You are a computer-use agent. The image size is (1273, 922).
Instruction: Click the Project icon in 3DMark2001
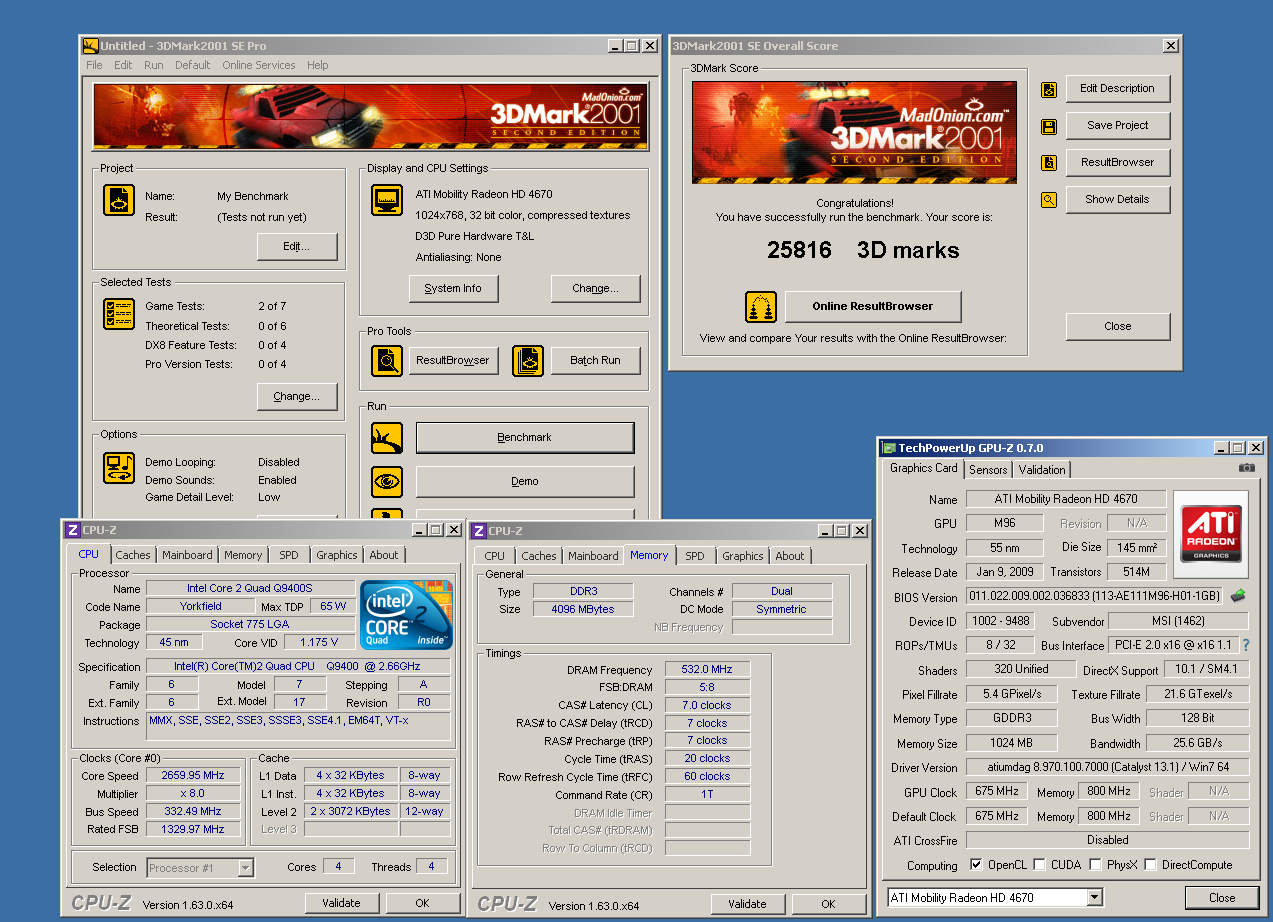[119, 200]
